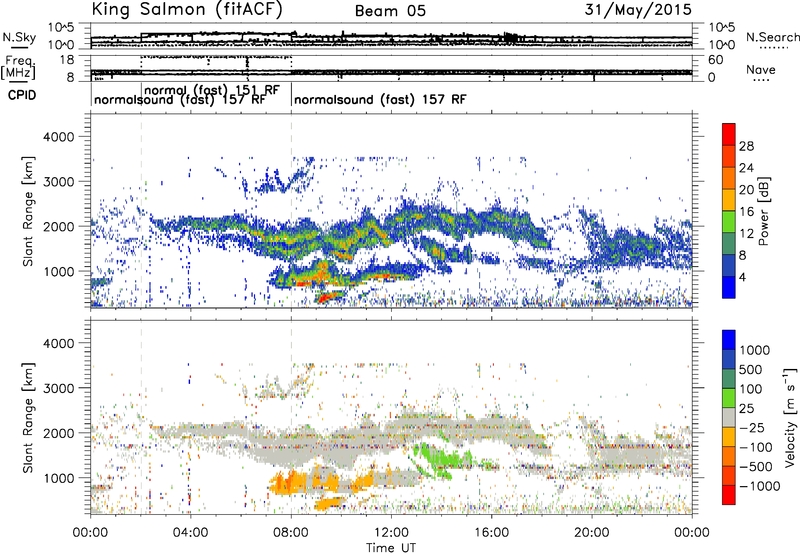
Task: Click the date "31/May/2015"
Action: [638, 9]
